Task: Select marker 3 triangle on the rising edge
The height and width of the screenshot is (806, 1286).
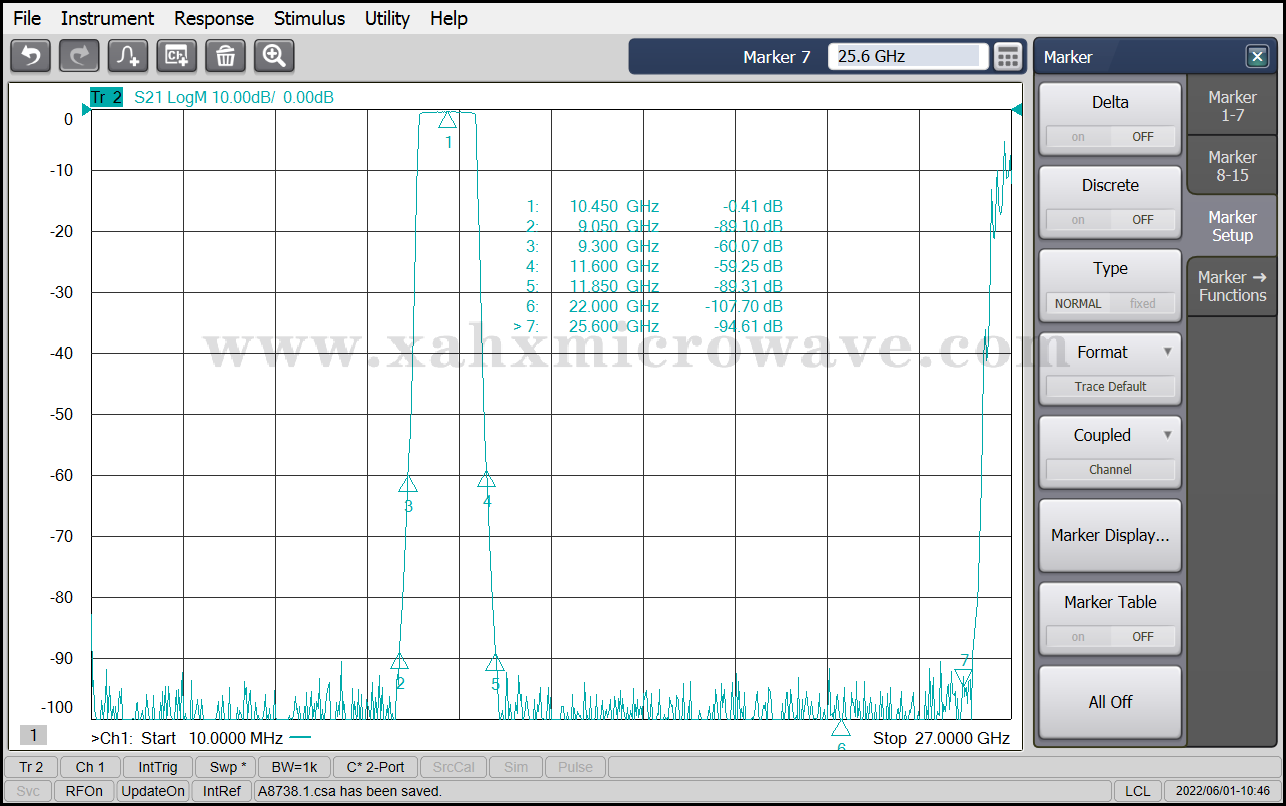Action: coord(408,483)
